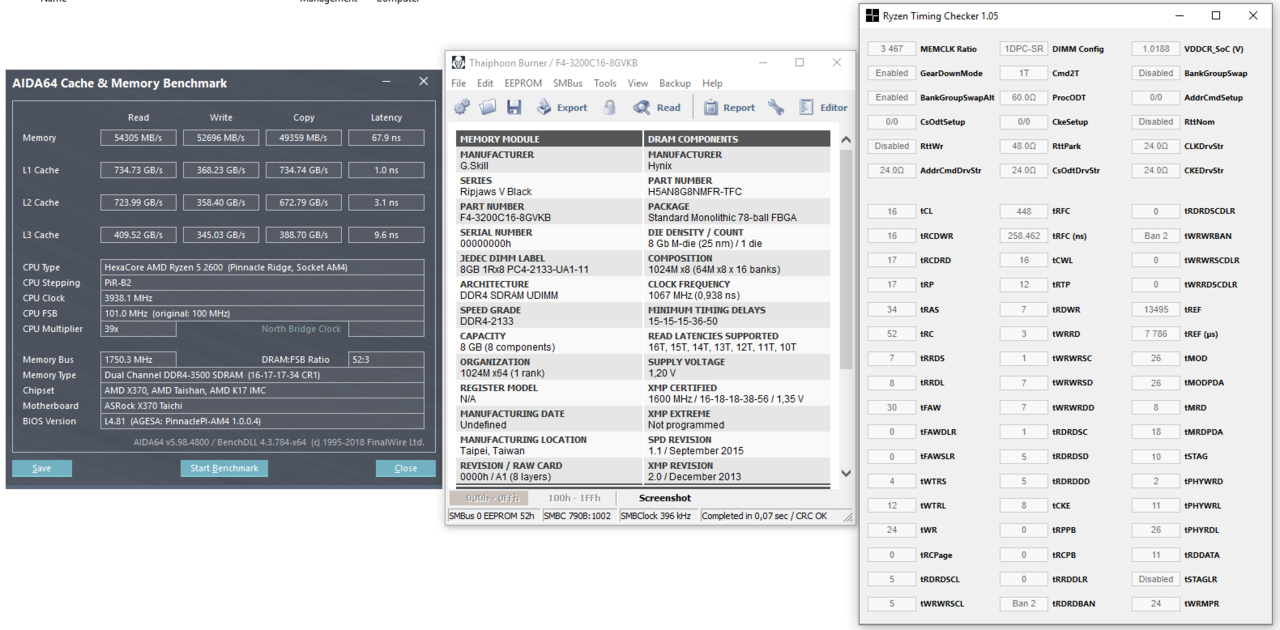Open Report from the Thaiphoon Burner toolbar
The width and height of the screenshot is (1280, 630).
tap(729, 107)
